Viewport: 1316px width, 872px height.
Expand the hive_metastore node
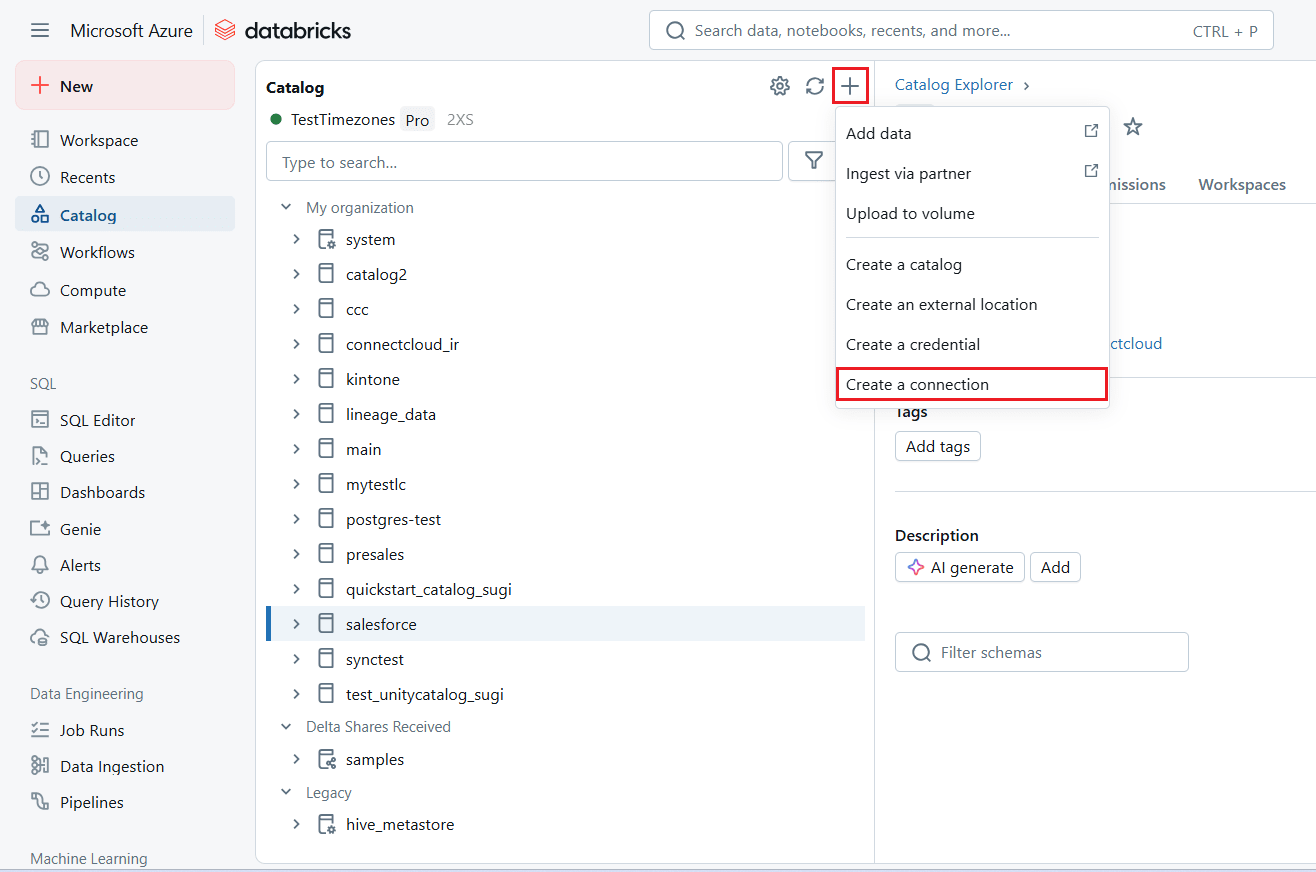296,825
